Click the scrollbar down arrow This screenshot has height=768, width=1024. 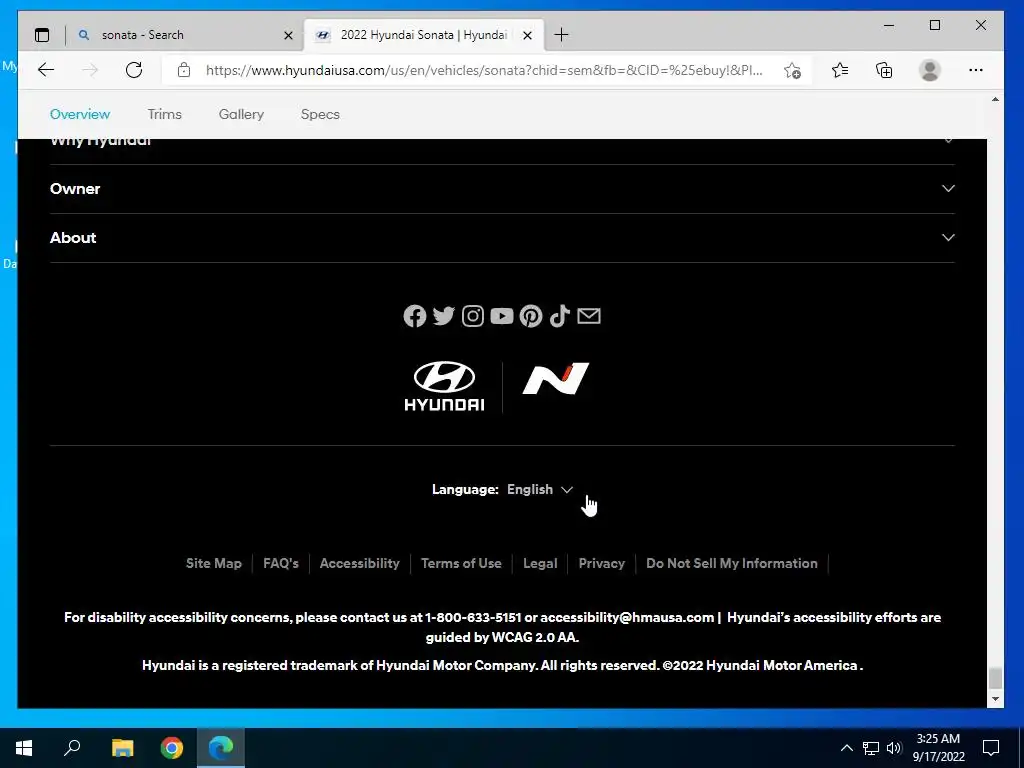pyautogui.click(x=995, y=699)
